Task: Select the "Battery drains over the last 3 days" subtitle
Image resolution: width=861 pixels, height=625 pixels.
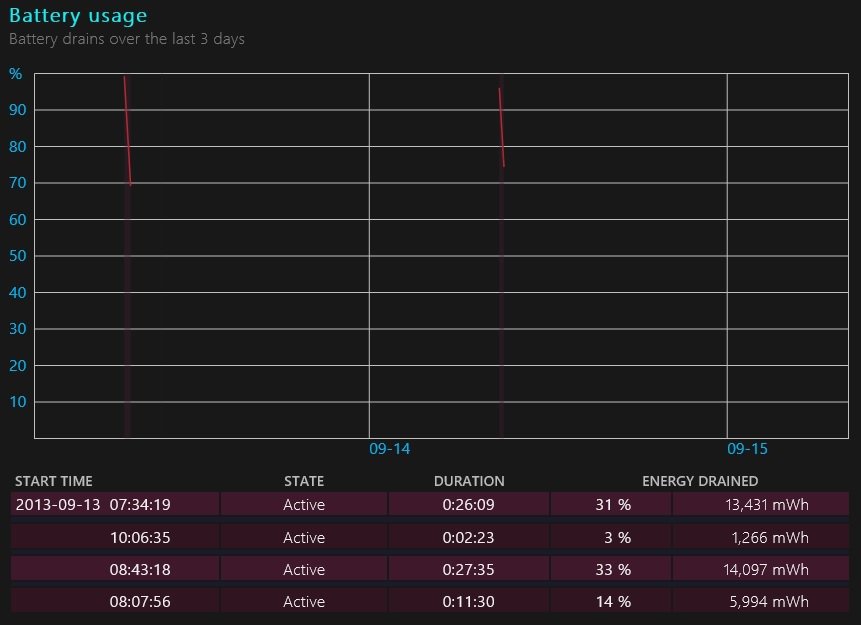Action: pos(127,39)
